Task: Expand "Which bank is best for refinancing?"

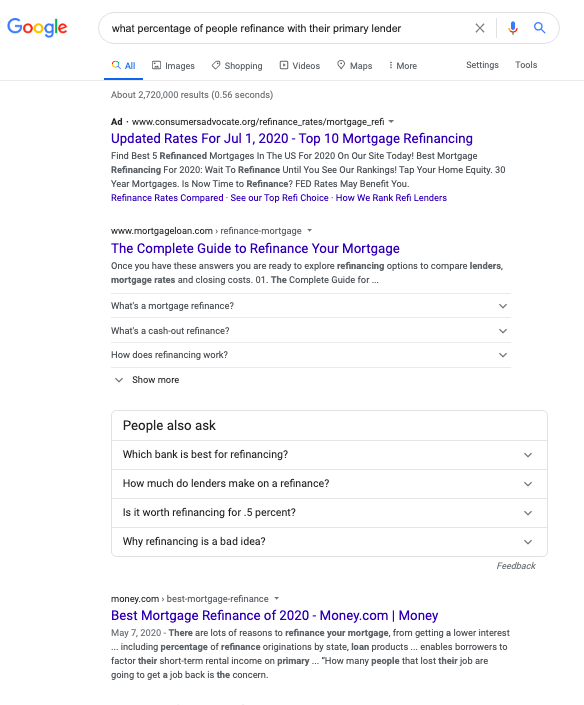Action: [329, 455]
